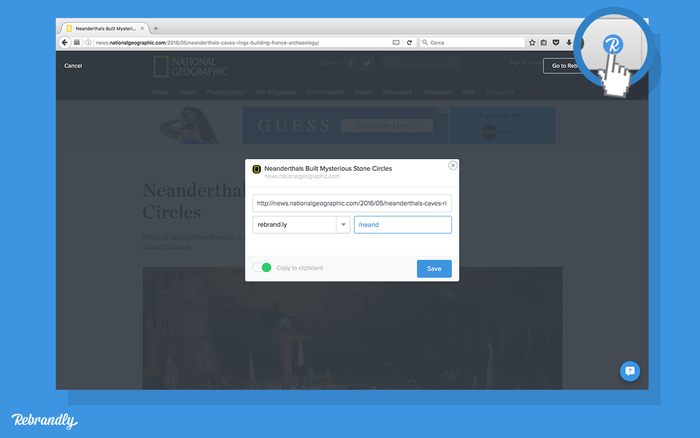
Task: Click the Go to Rebrandly button
Action: point(565,66)
